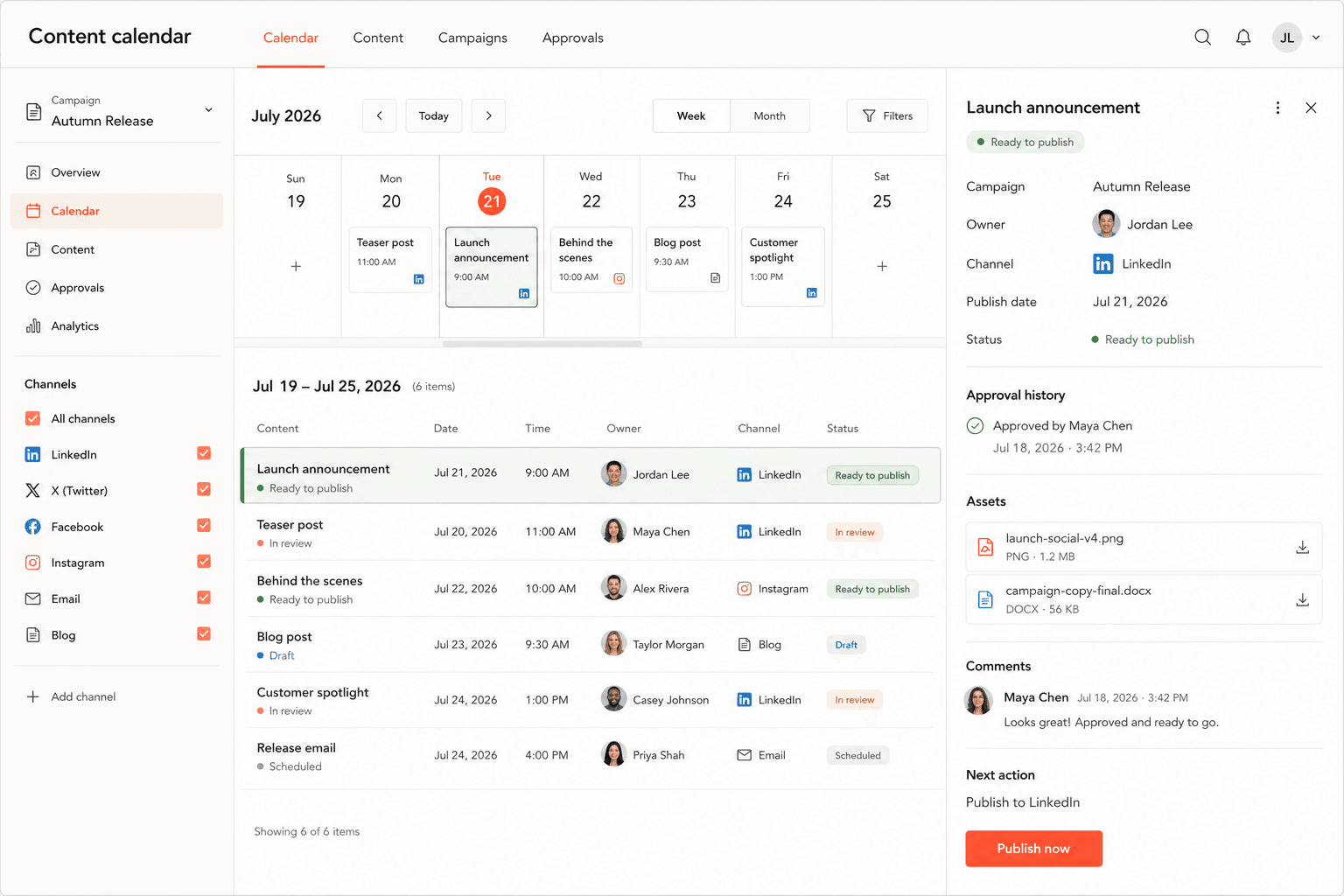This screenshot has height=896, width=1344.
Task: Open the Teaser post table row
Action: click(591, 532)
